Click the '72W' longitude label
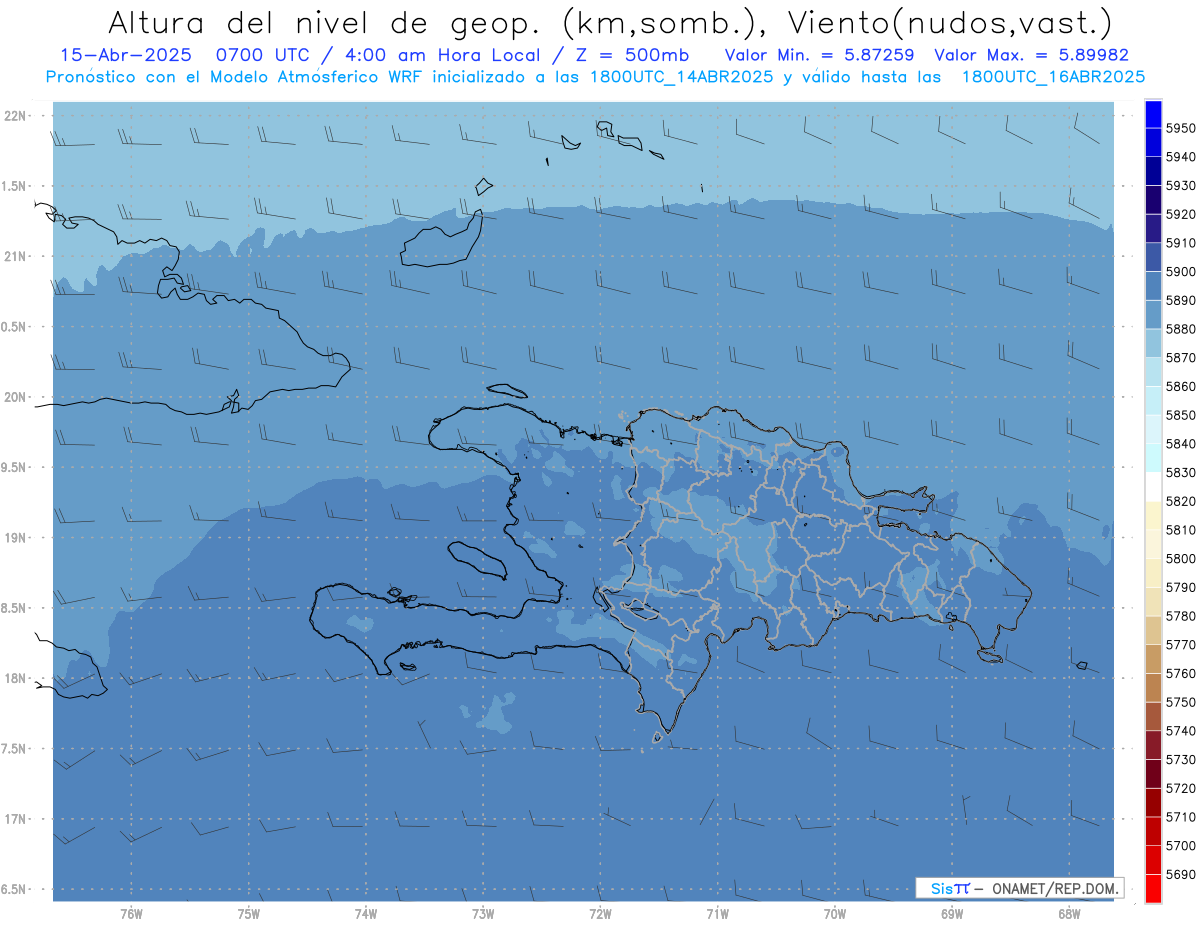 point(600,913)
